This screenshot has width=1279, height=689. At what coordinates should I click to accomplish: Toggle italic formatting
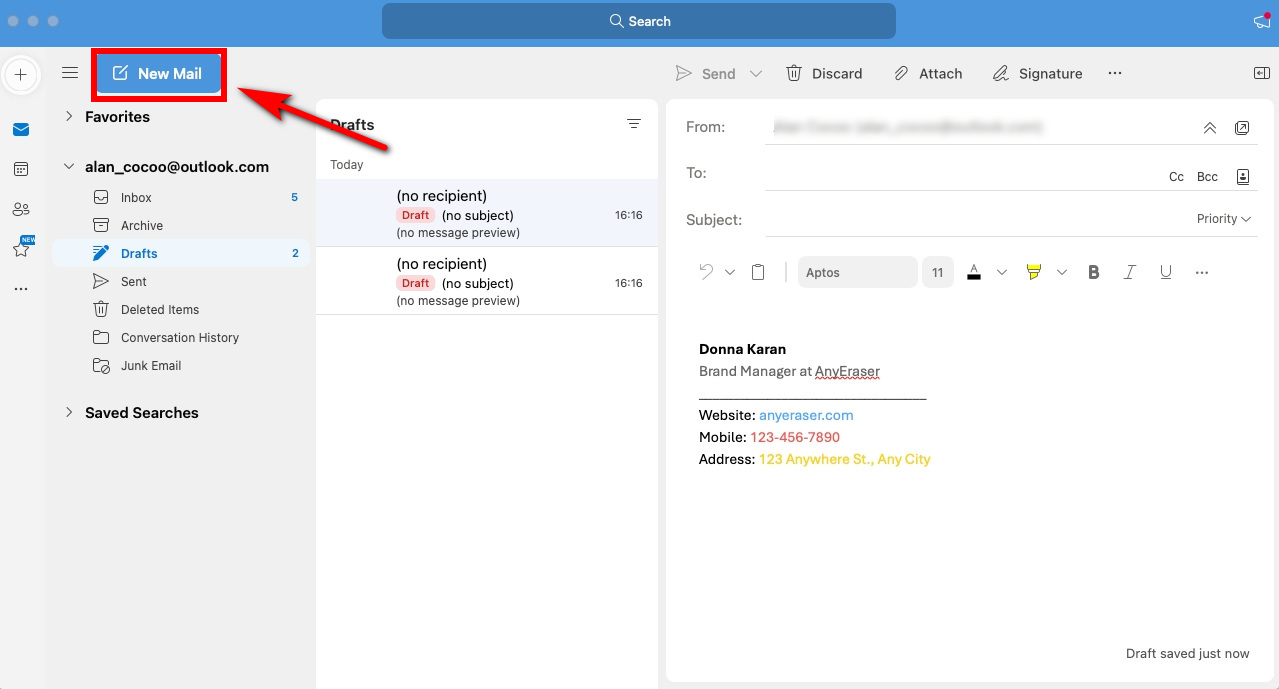click(1130, 272)
